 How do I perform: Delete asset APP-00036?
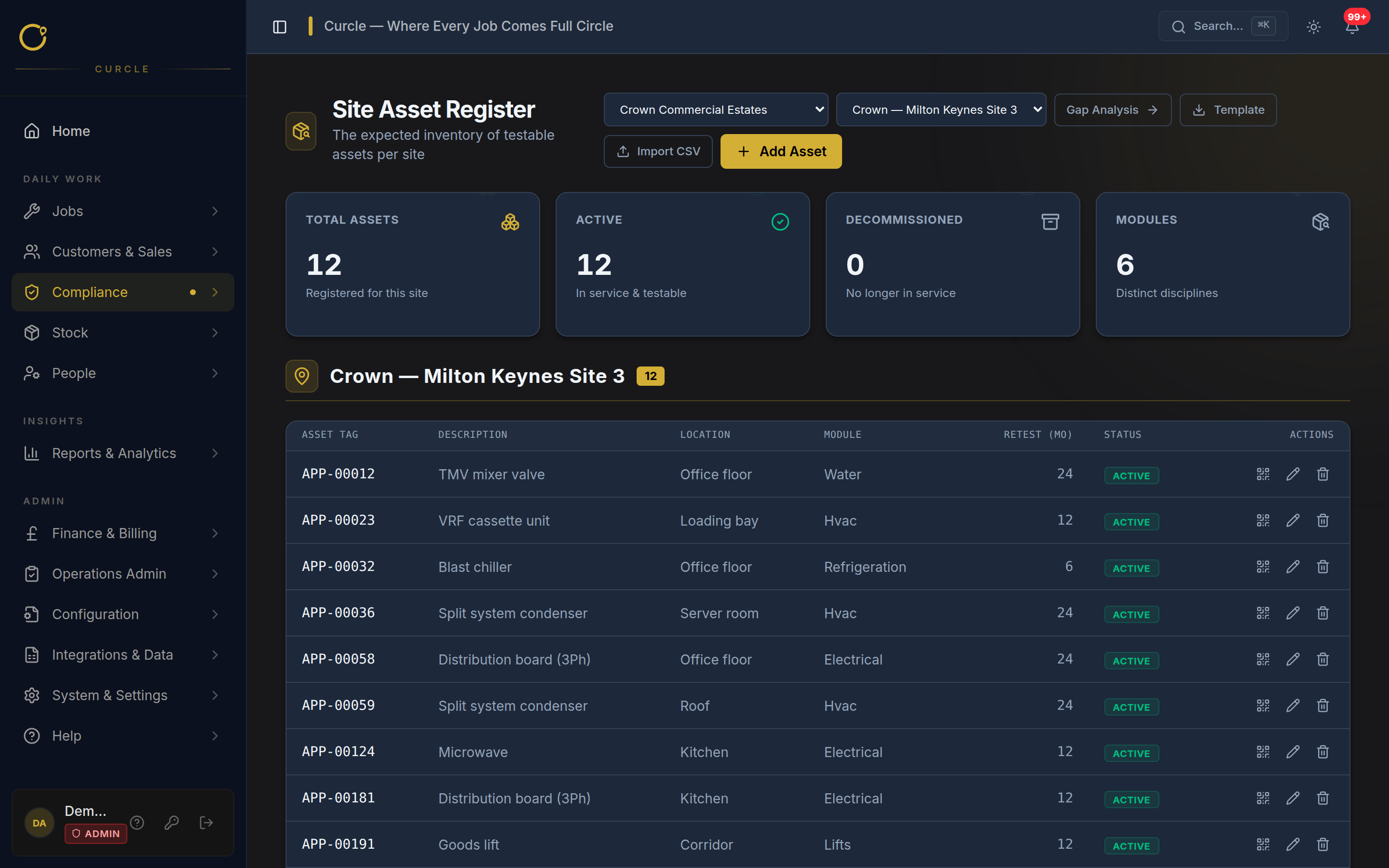[x=1322, y=613]
